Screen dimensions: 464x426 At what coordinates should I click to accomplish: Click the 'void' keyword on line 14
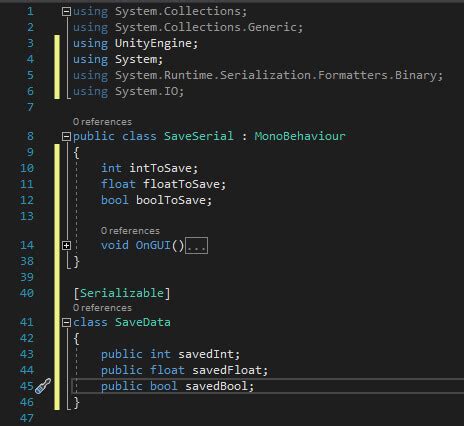click(115, 246)
